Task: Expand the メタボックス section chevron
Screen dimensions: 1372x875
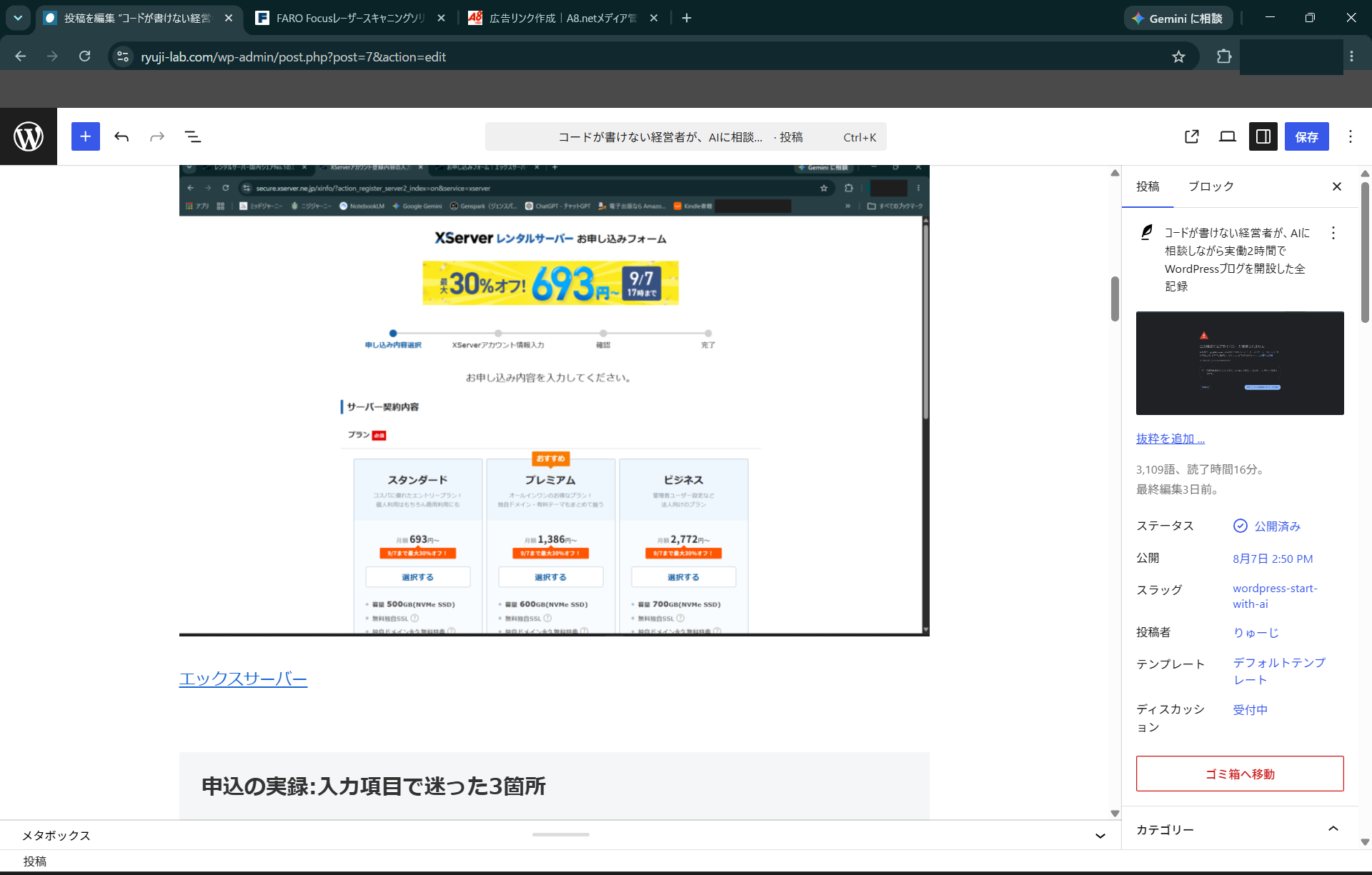Action: pos(1100,836)
